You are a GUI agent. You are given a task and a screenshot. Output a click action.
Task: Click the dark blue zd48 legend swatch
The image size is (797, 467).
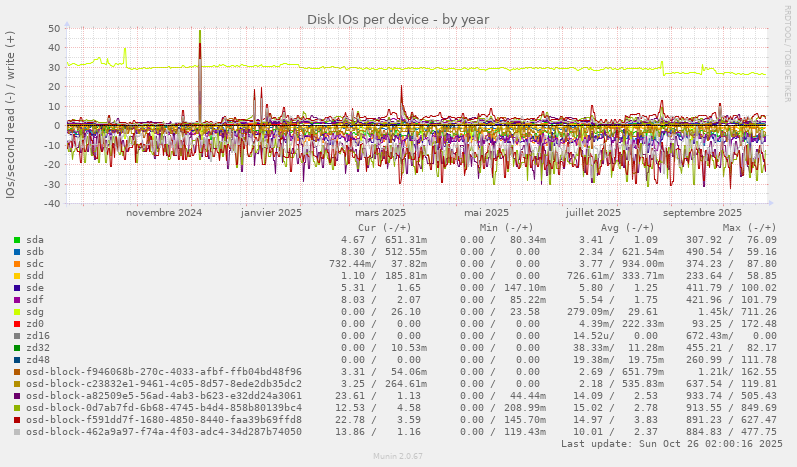(17, 360)
